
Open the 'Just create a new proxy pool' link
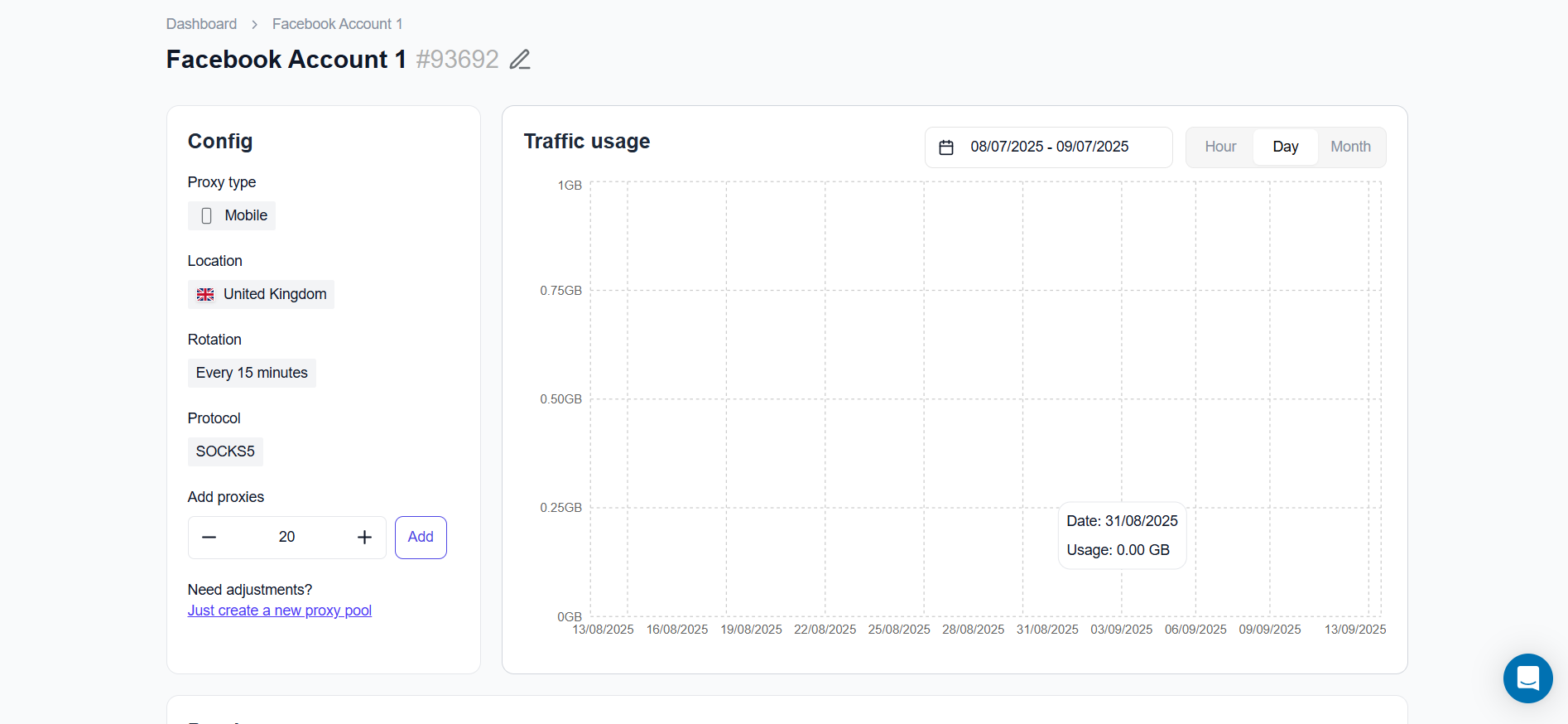pyautogui.click(x=280, y=611)
